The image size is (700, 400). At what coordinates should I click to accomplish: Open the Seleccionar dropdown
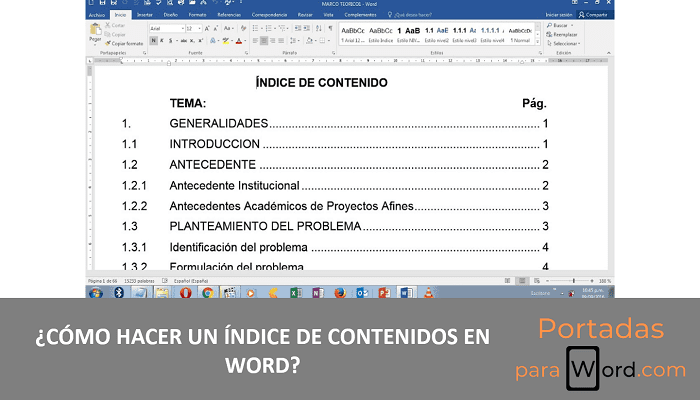(x=564, y=44)
